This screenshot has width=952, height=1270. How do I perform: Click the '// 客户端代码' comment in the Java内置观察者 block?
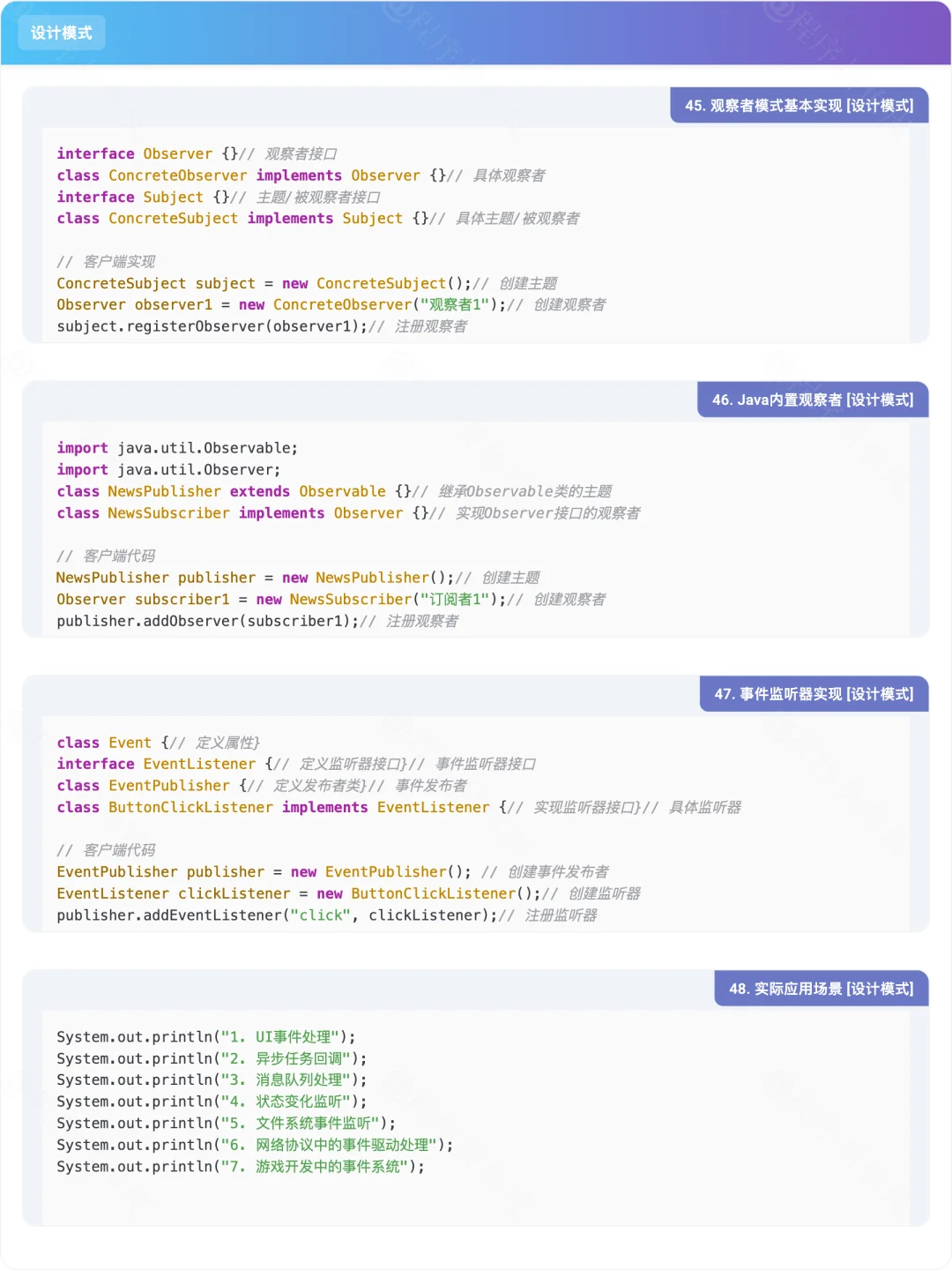coord(106,556)
